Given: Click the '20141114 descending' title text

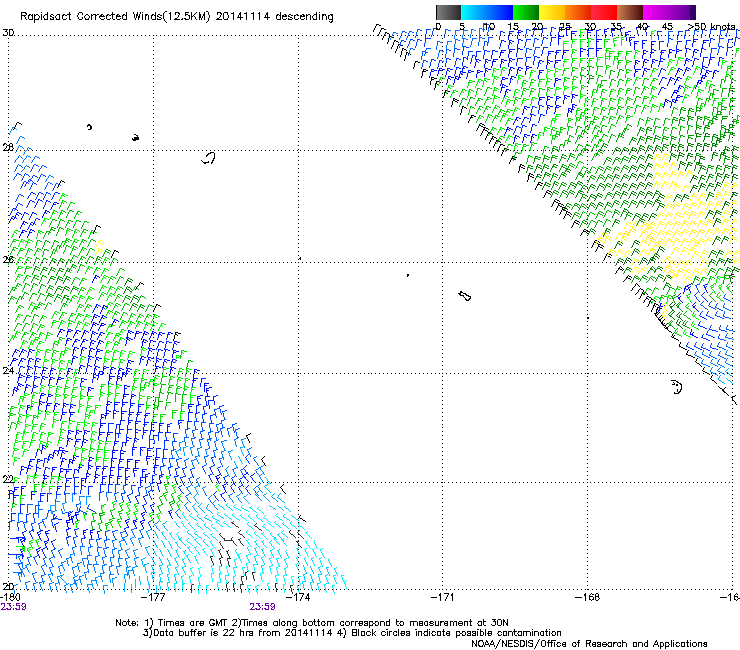Looking at the screenshot, I should tap(274, 17).
